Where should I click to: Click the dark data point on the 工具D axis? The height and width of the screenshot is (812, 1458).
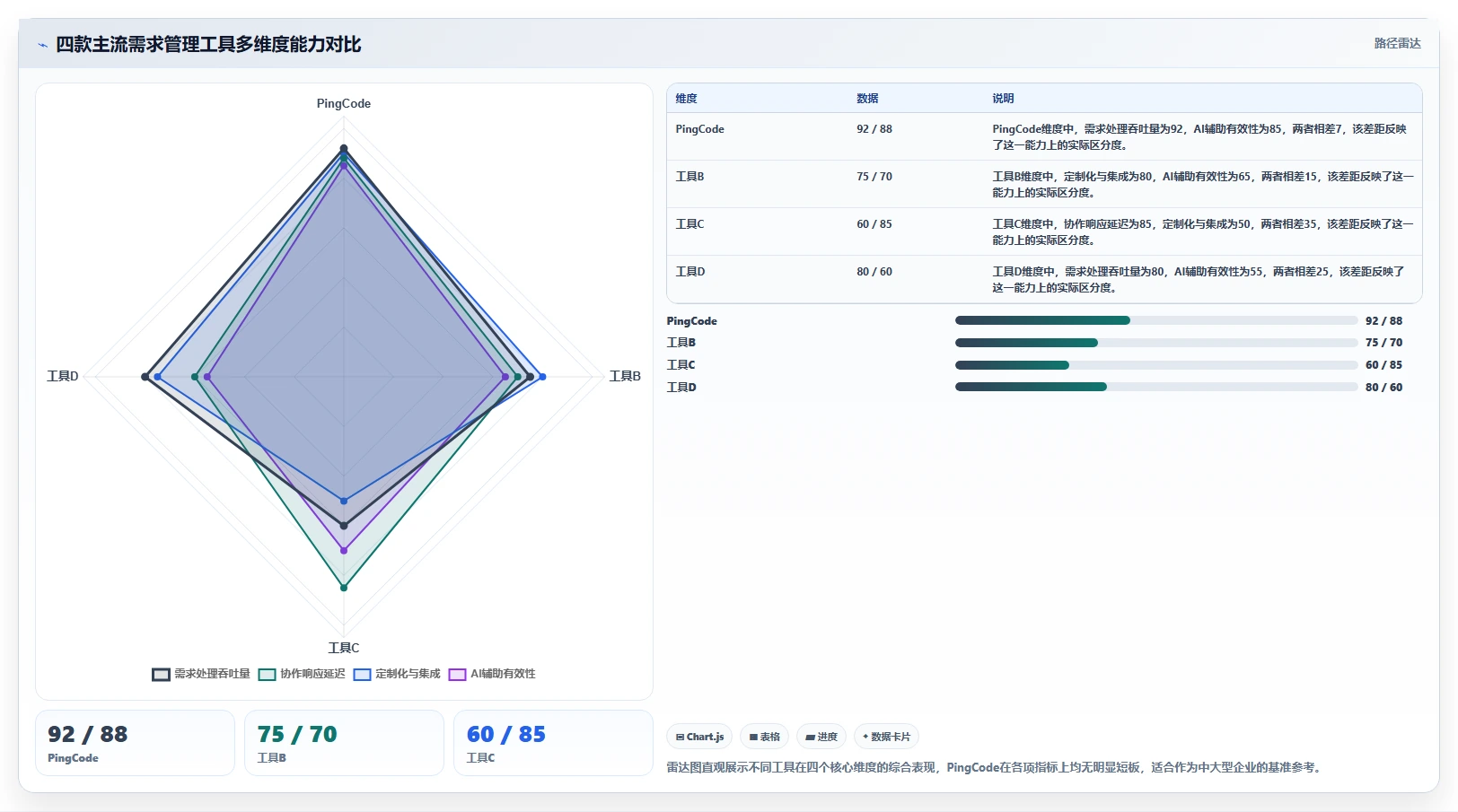145,377
